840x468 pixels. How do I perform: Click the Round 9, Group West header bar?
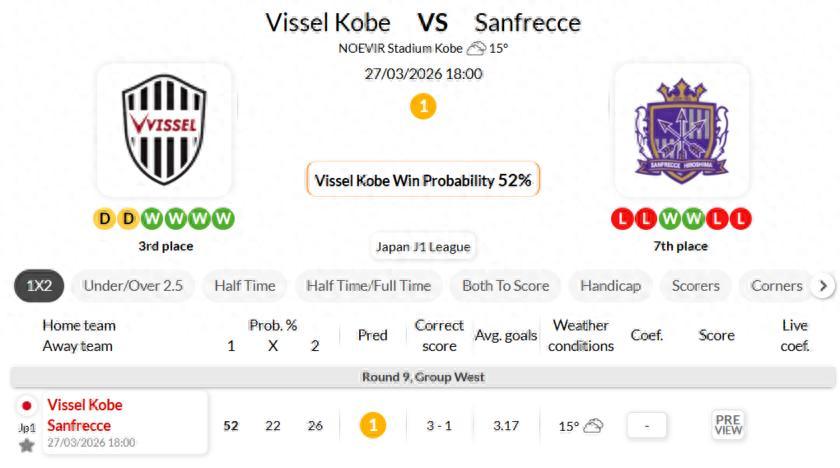coord(423,377)
